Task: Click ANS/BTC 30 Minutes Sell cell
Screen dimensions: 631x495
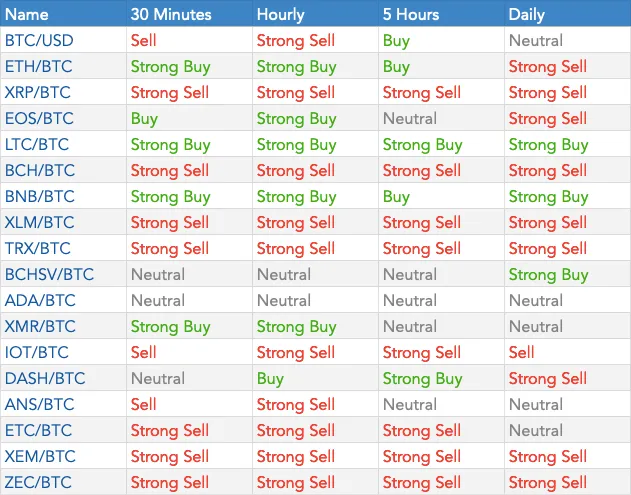Action: [x=143, y=404]
